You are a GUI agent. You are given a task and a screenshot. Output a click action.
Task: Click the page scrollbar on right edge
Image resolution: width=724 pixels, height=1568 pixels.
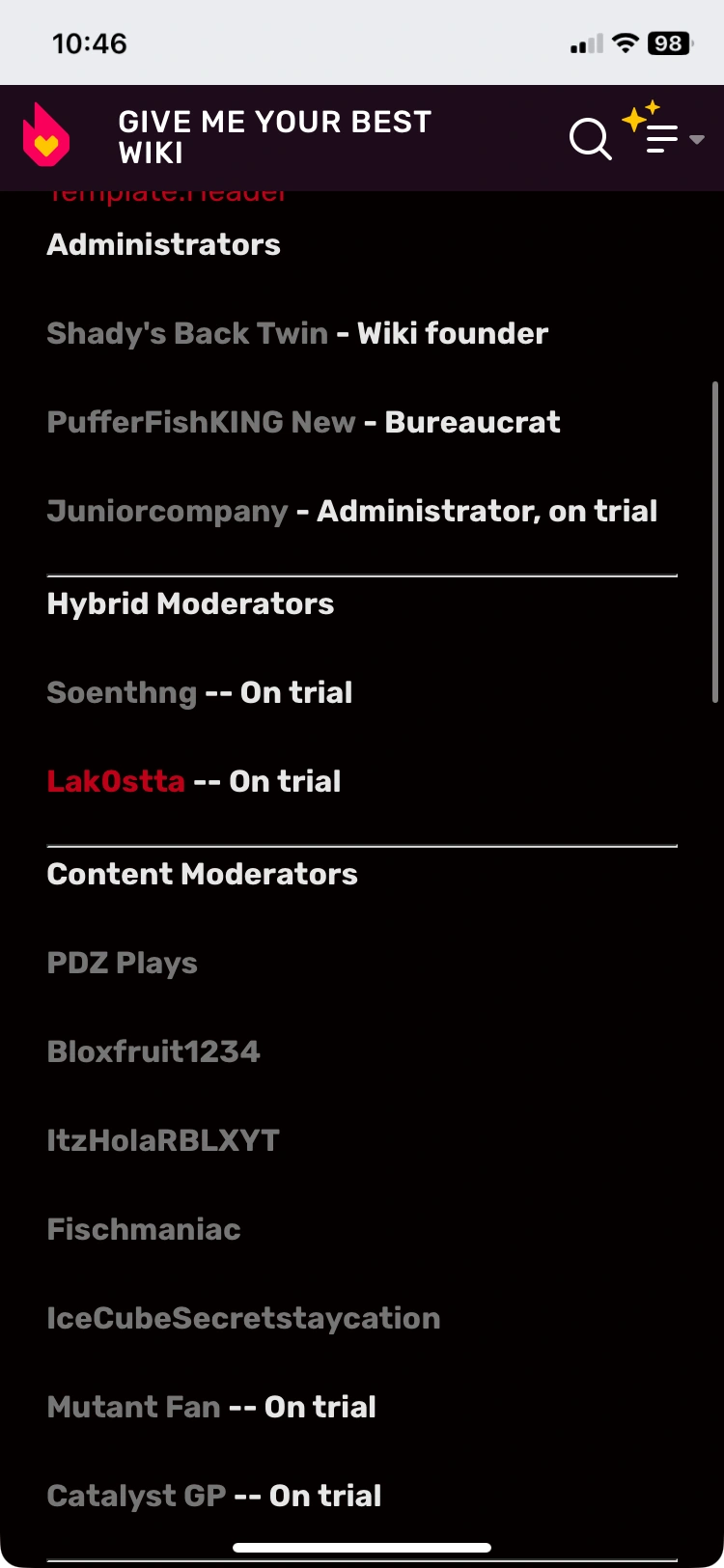[714, 541]
